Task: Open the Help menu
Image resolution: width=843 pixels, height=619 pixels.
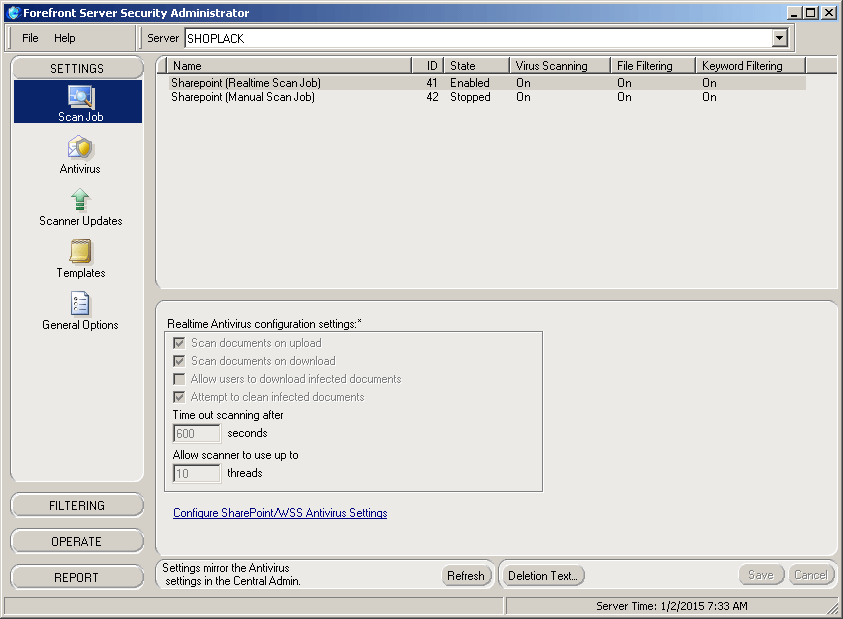Action: click(65, 38)
